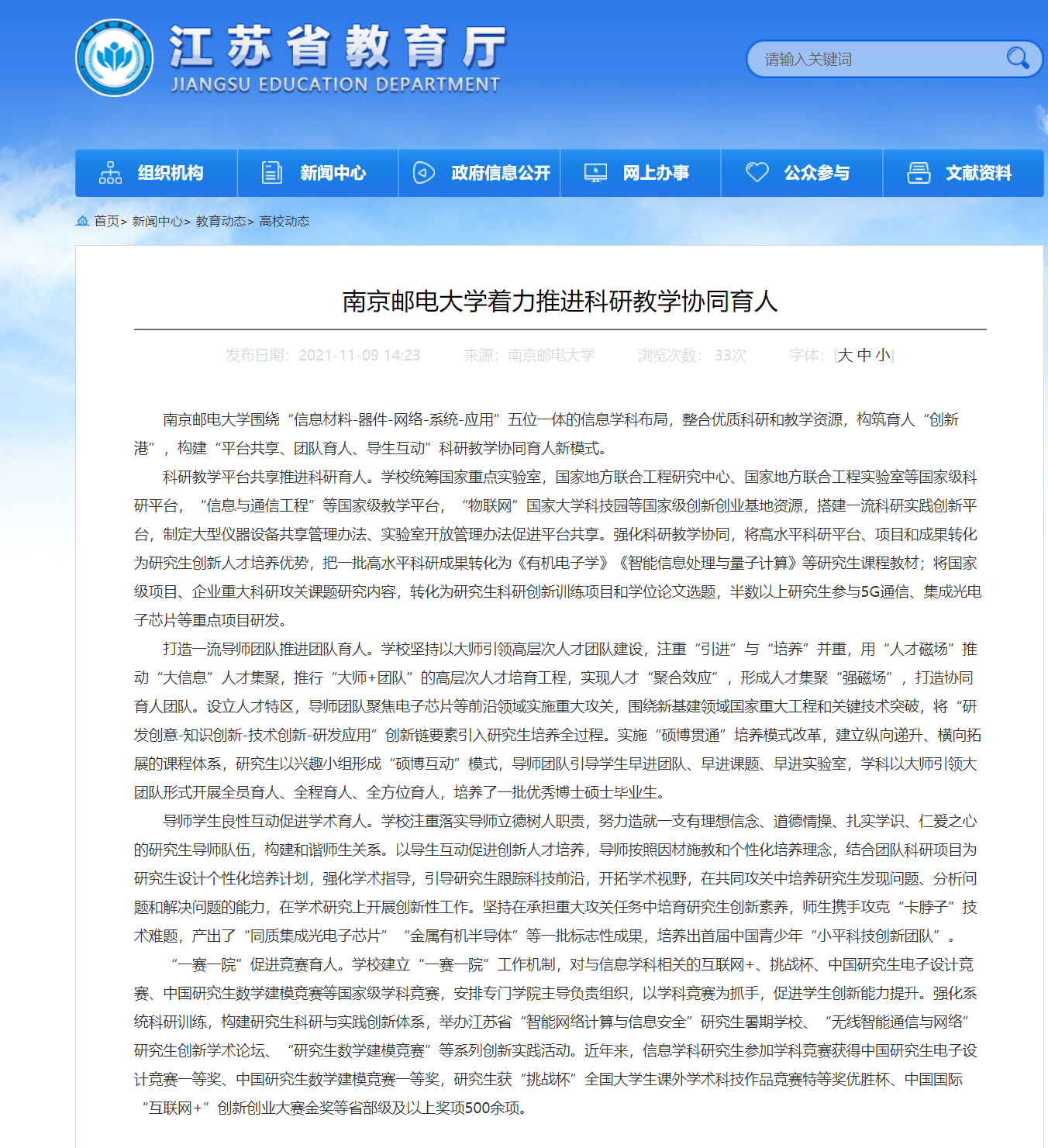The width and height of the screenshot is (1048, 1148).
Task: Open the 公众参与 navigation menu
Action: tap(816, 173)
